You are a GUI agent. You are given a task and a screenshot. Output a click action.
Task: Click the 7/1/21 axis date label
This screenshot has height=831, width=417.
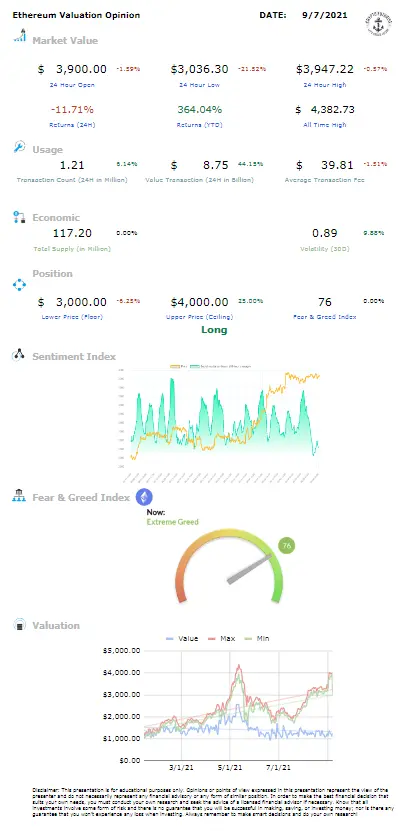[x=279, y=767]
